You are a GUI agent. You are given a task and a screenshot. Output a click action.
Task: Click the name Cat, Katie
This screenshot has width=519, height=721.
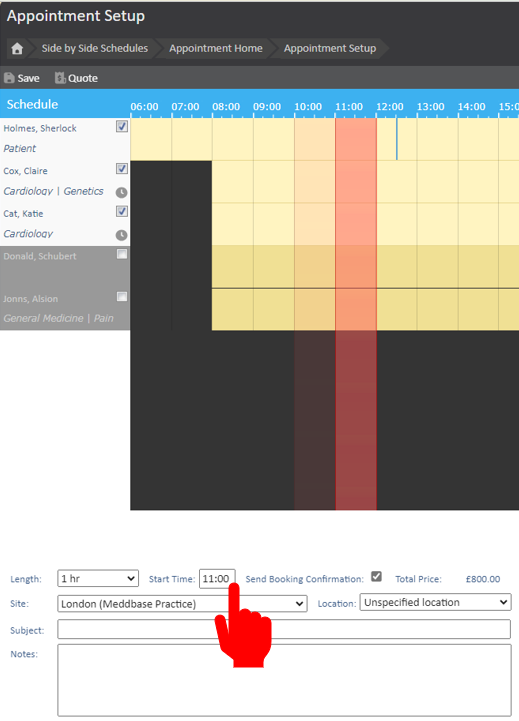click(23, 214)
